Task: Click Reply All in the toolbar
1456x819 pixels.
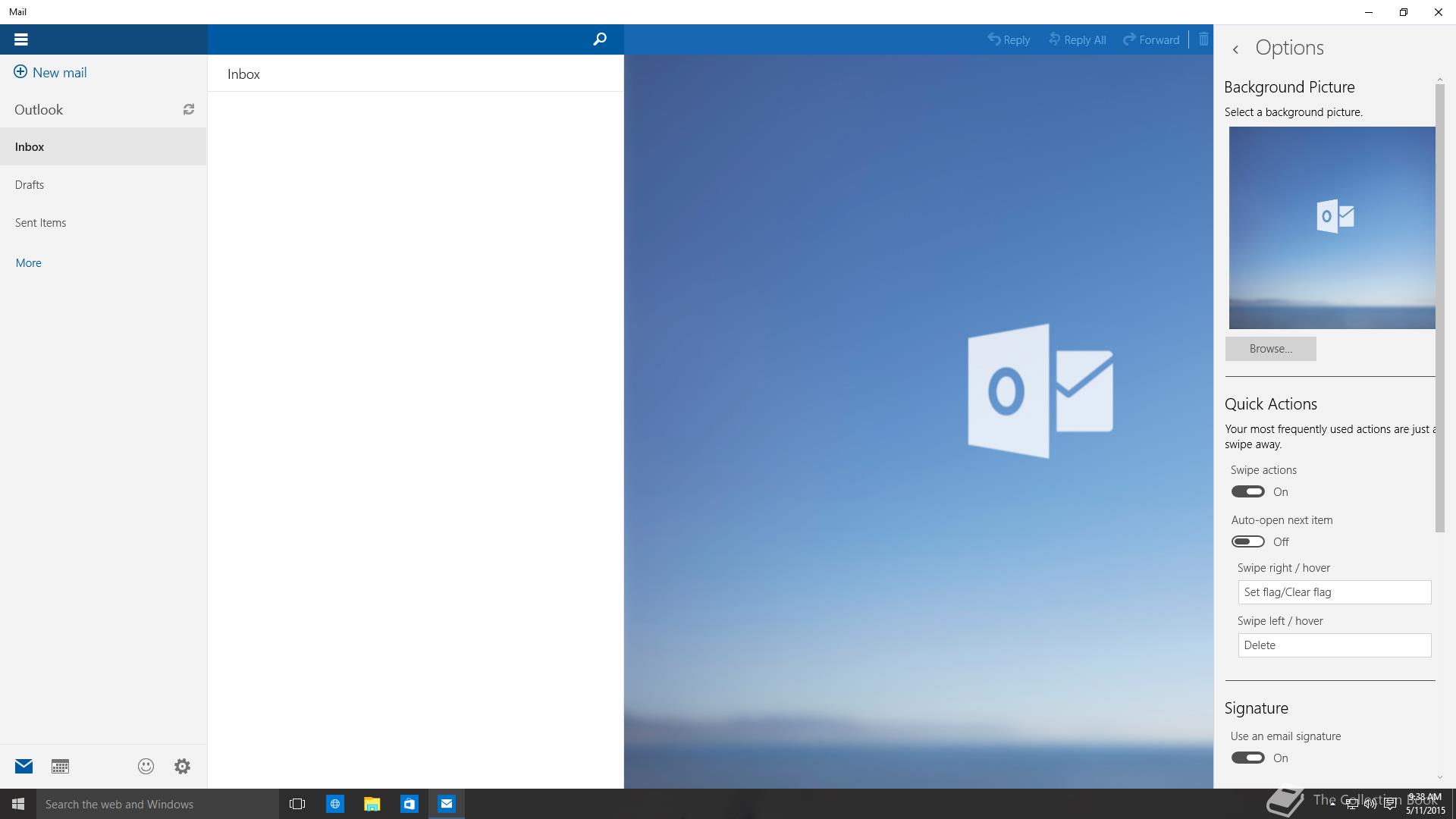Action: click(x=1077, y=39)
